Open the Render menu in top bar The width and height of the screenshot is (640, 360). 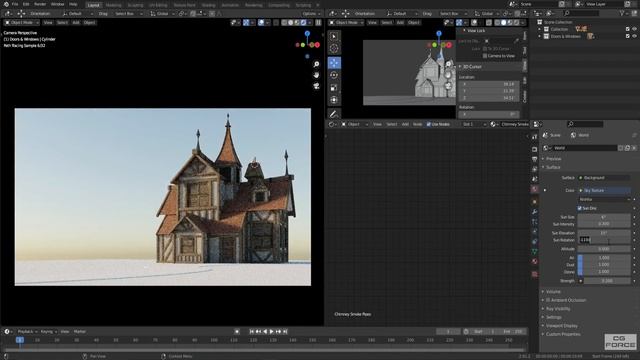click(40, 4)
